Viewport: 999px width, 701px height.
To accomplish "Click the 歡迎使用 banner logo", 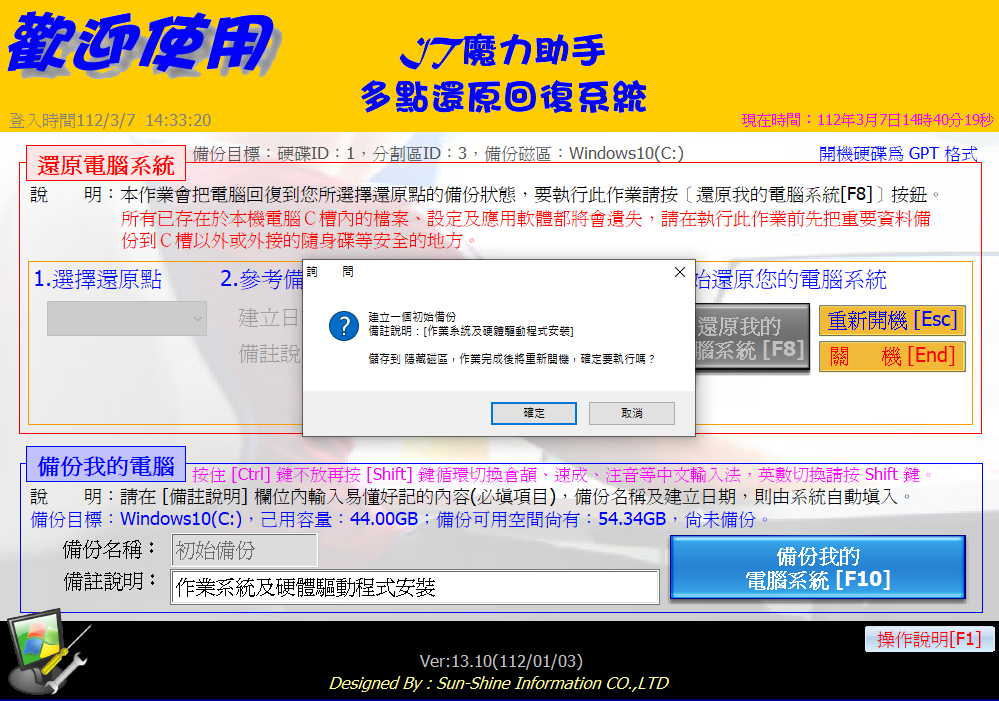I will point(140,43).
